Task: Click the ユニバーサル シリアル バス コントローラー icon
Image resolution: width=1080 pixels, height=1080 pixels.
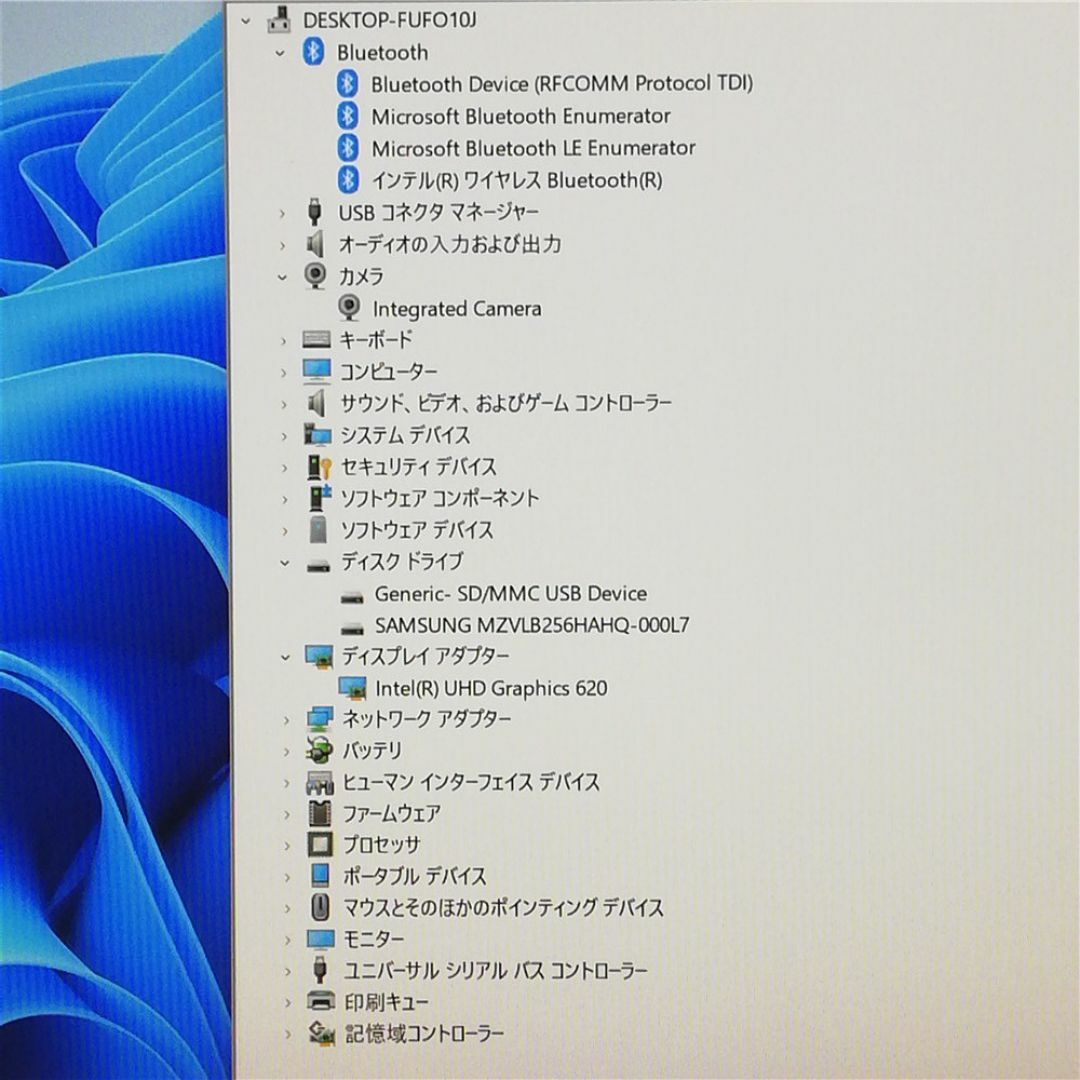Action: coord(320,970)
